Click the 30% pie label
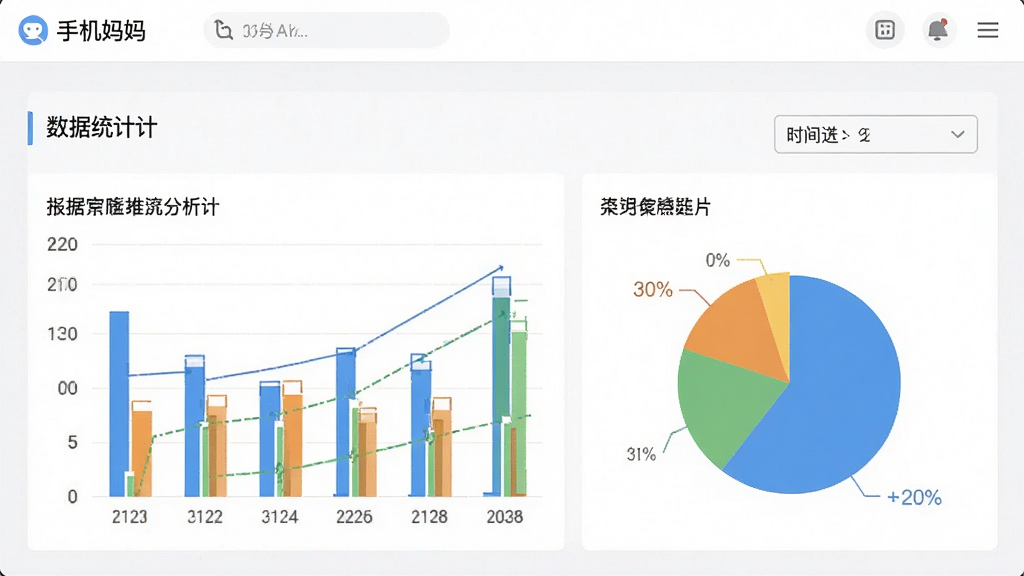The height and width of the screenshot is (576, 1024). point(653,289)
